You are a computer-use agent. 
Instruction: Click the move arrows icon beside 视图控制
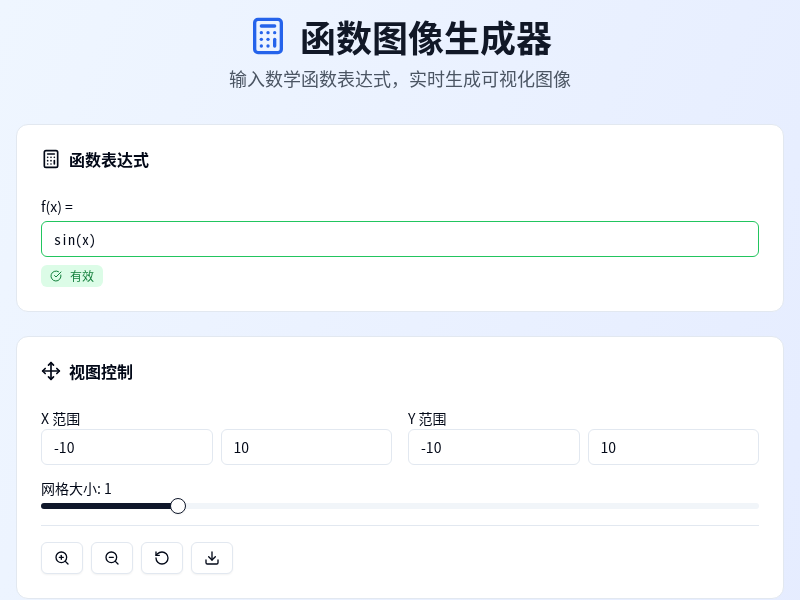51,371
